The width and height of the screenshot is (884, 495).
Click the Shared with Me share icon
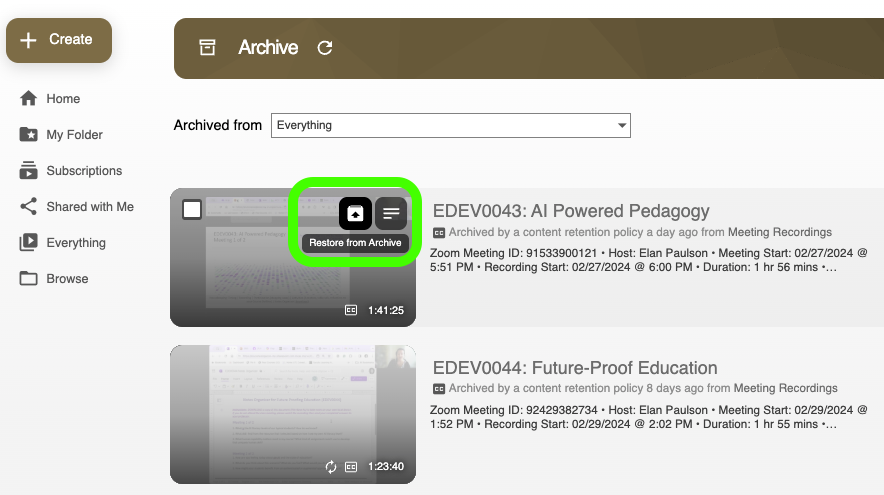tap(28, 206)
